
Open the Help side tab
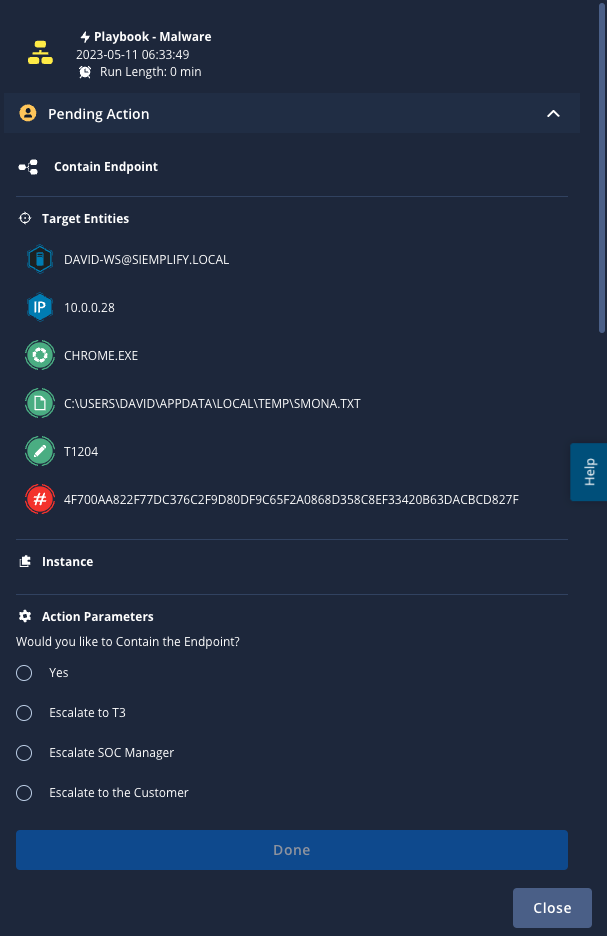point(590,472)
